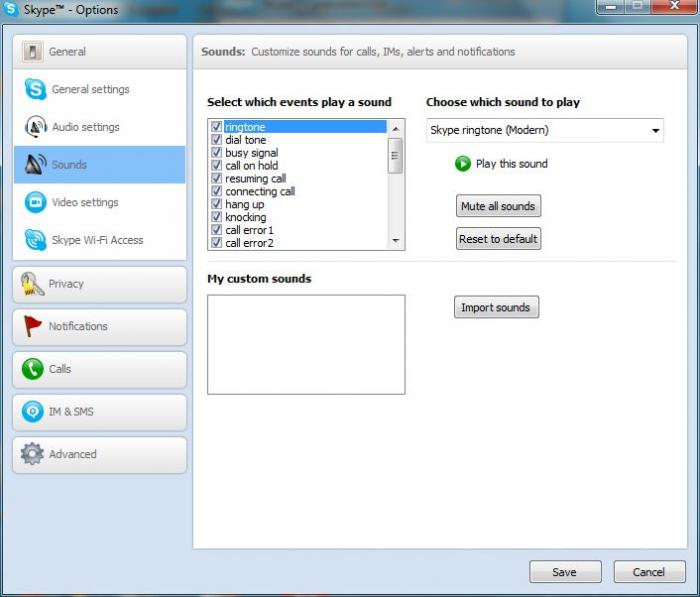
Task: Open the Privacy section
Action: point(100,284)
